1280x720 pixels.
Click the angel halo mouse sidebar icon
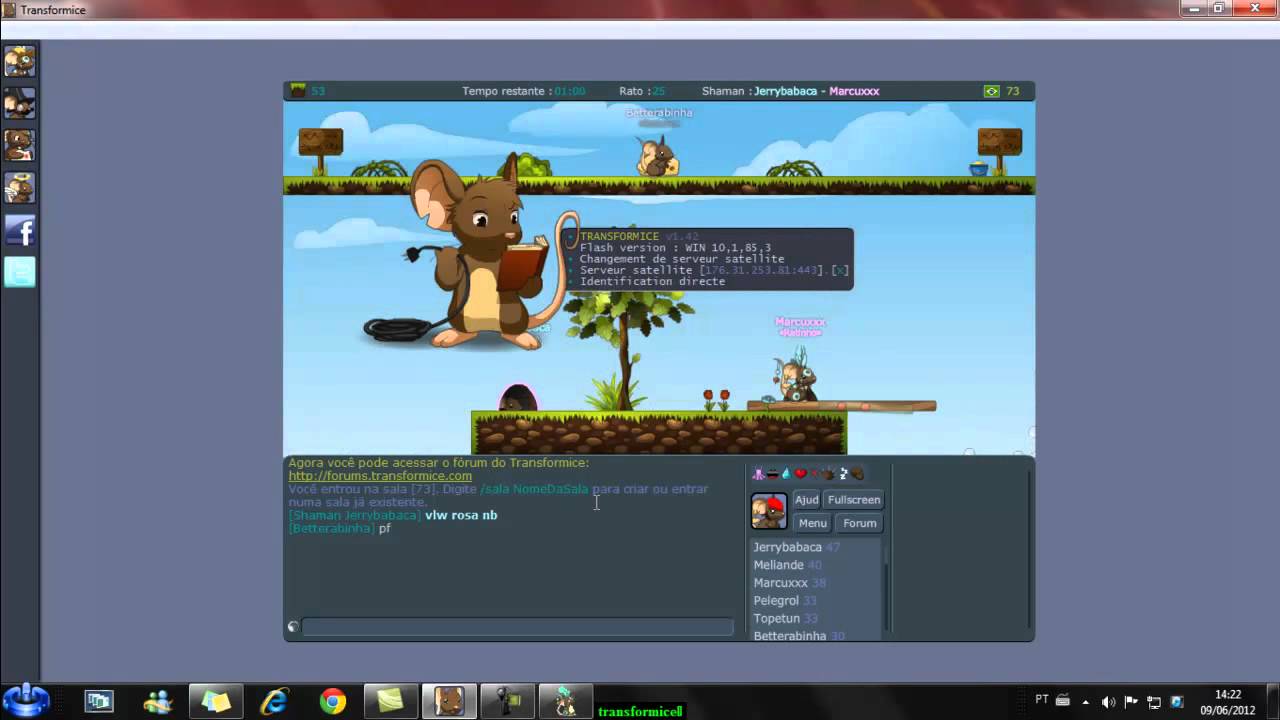[x=20, y=187]
